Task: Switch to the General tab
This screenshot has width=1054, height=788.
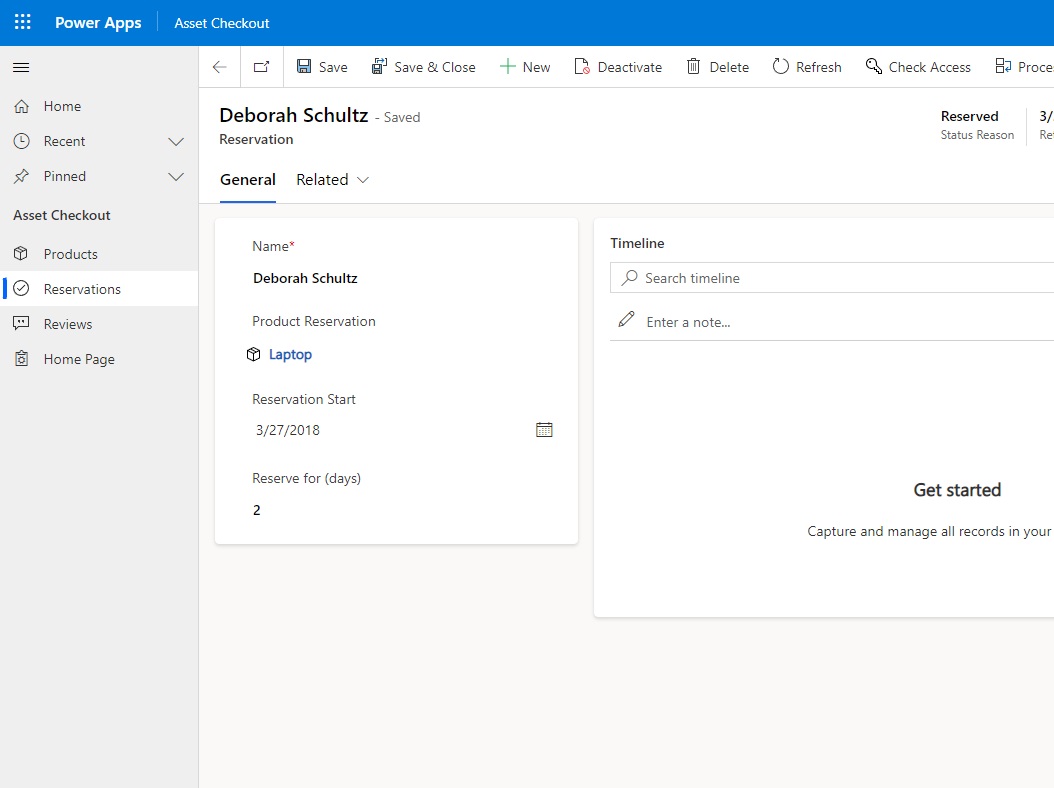Action: [x=248, y=179]
